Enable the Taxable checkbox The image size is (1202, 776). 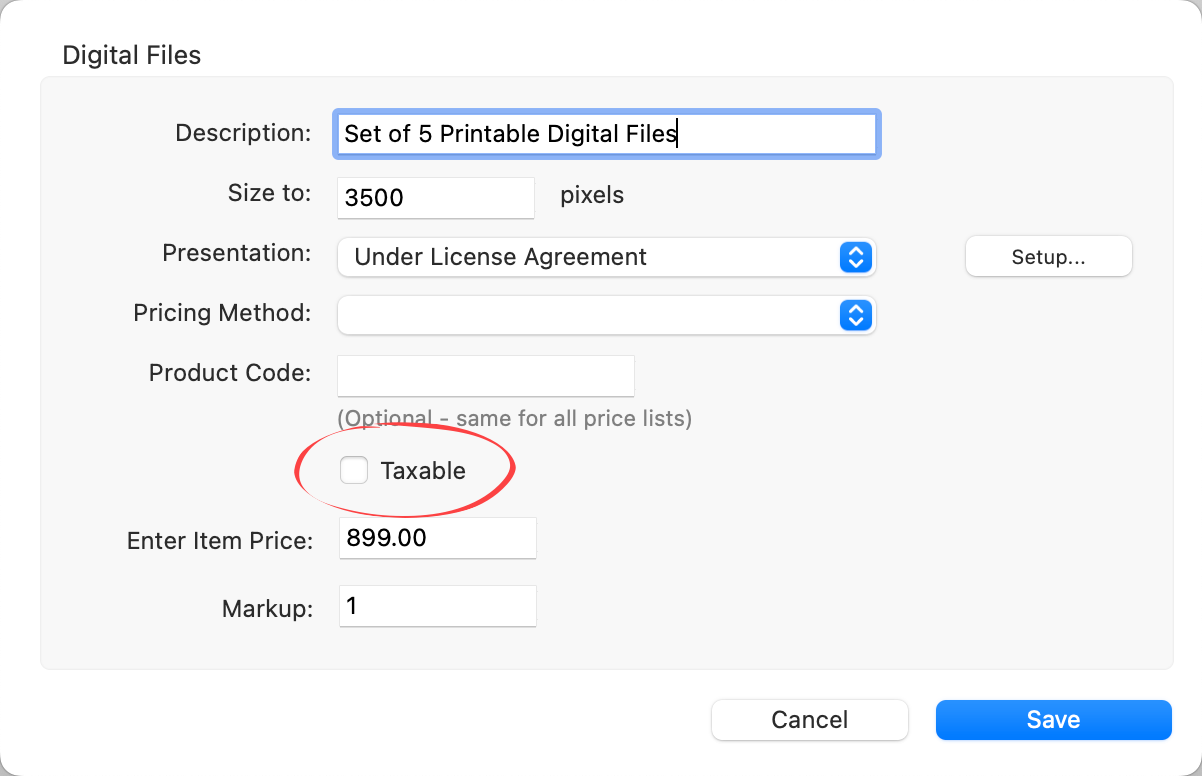click(x=354, y=470)
